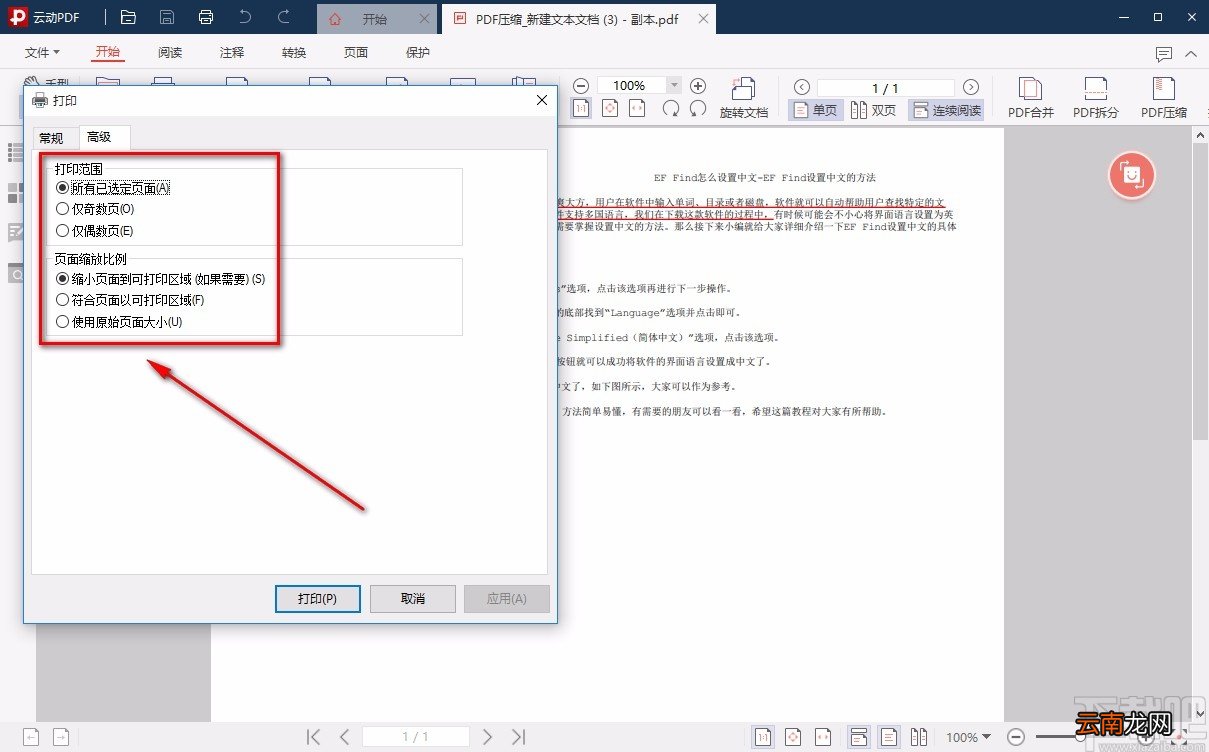This screenshot has width=1209, height=752.
Task: Click the orange floating assistant icon
Action: click(1132, 175)
